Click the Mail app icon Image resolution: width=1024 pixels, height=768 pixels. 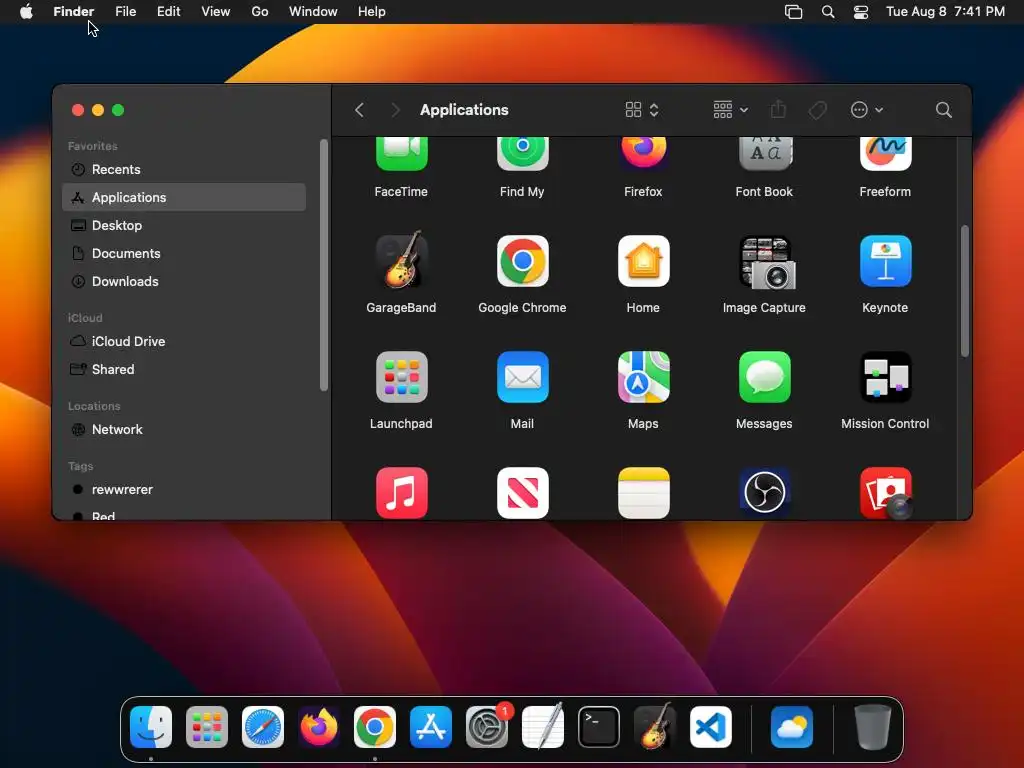click(x=522, y=377)
